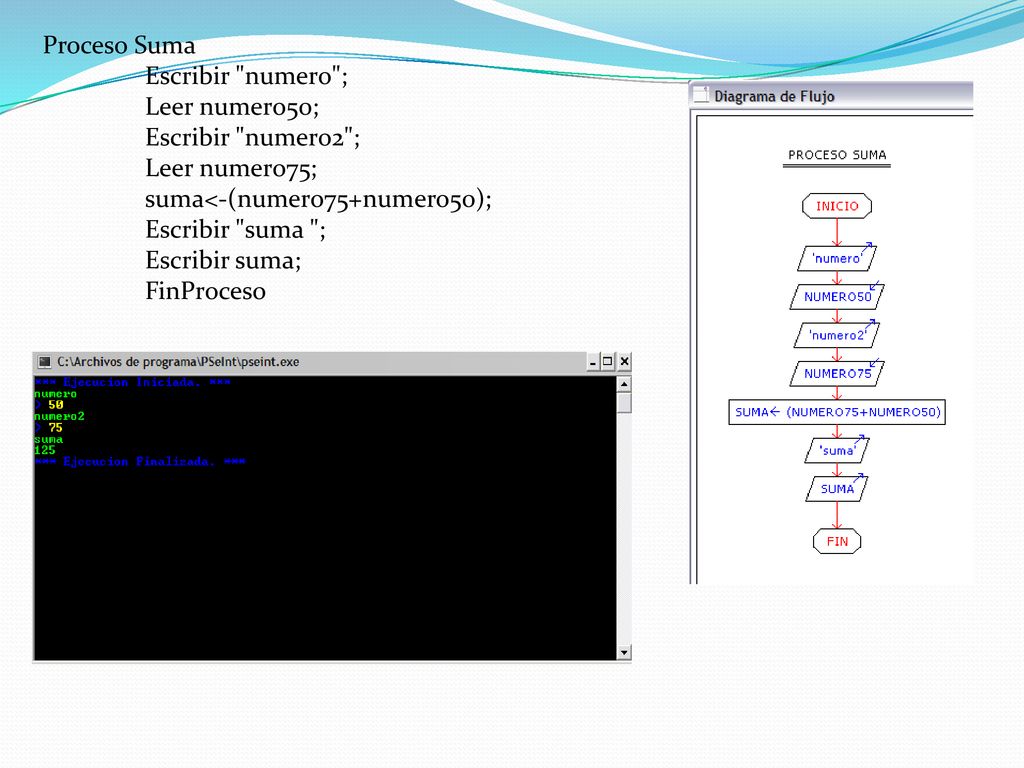Click the 'FinProceso' text
Image resolution: width=1024 pixels, height=768 pixels.
pos(205,291)
